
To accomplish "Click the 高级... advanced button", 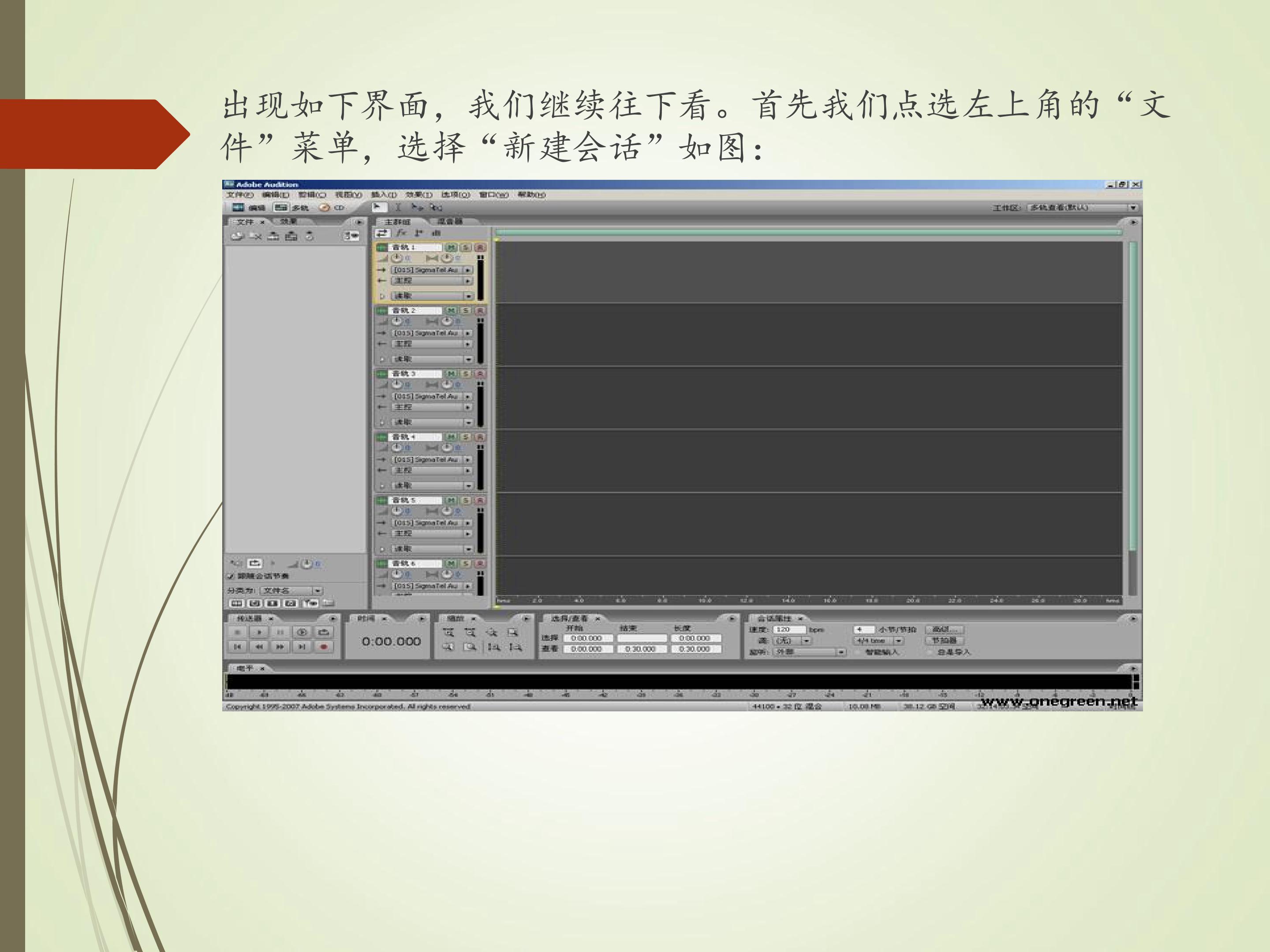I will point(944,629).
